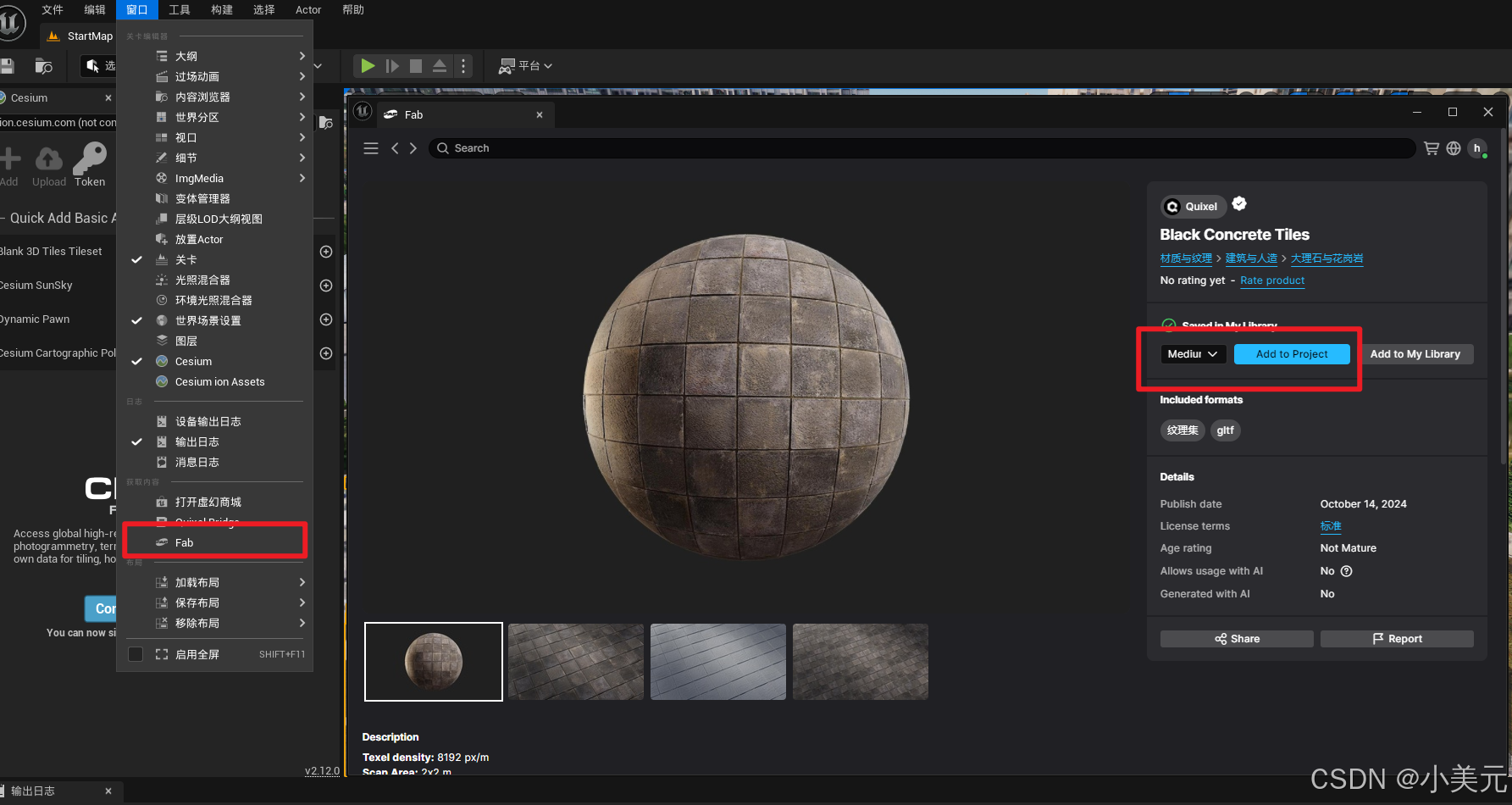Click the Eject icon in play toolbar
The image size is (1512, 805).
pyautogui.click(x=440, y=65)
